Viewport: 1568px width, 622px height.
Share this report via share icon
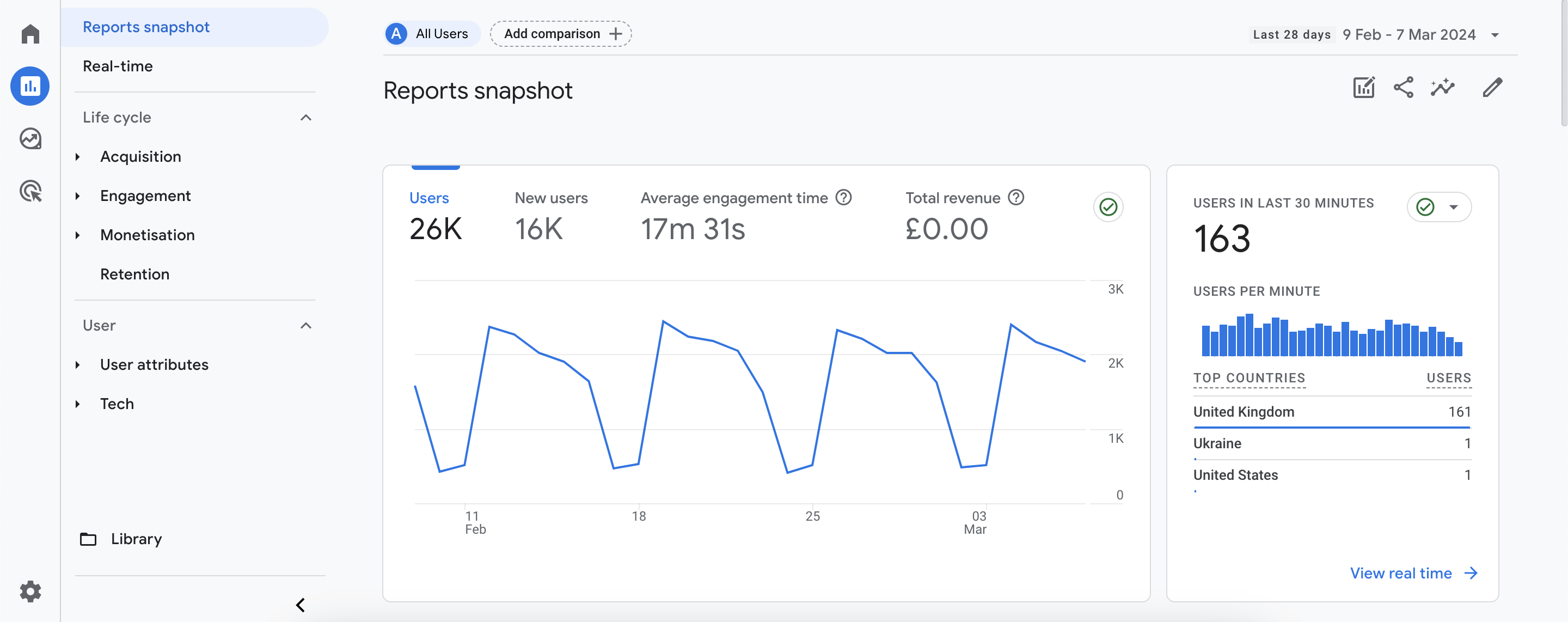[x=1403, y=88]
